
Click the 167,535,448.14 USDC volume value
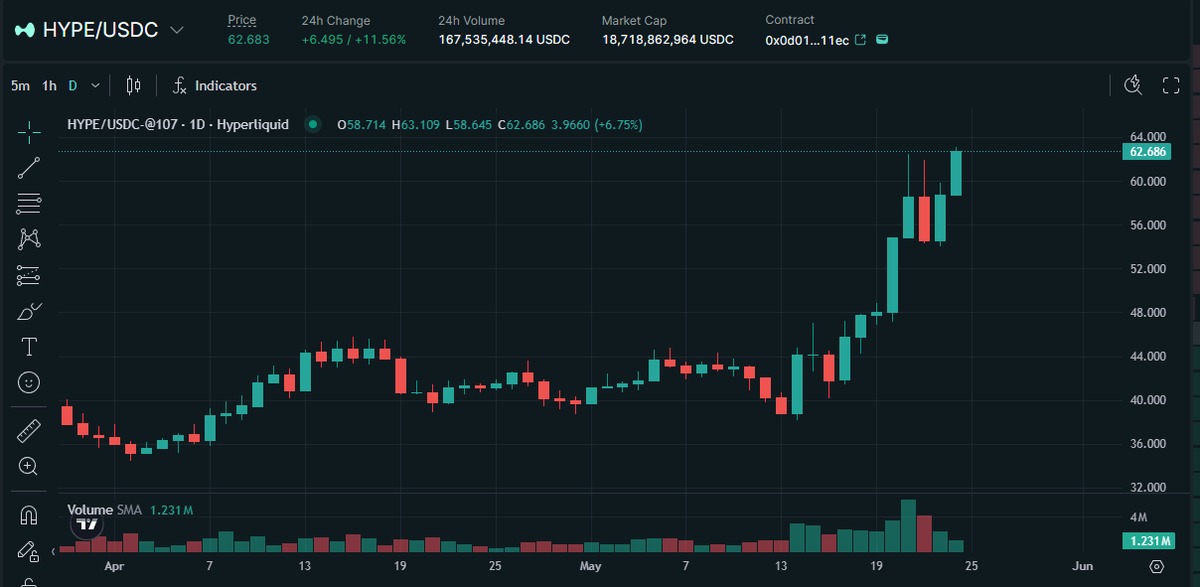point(504,40)
